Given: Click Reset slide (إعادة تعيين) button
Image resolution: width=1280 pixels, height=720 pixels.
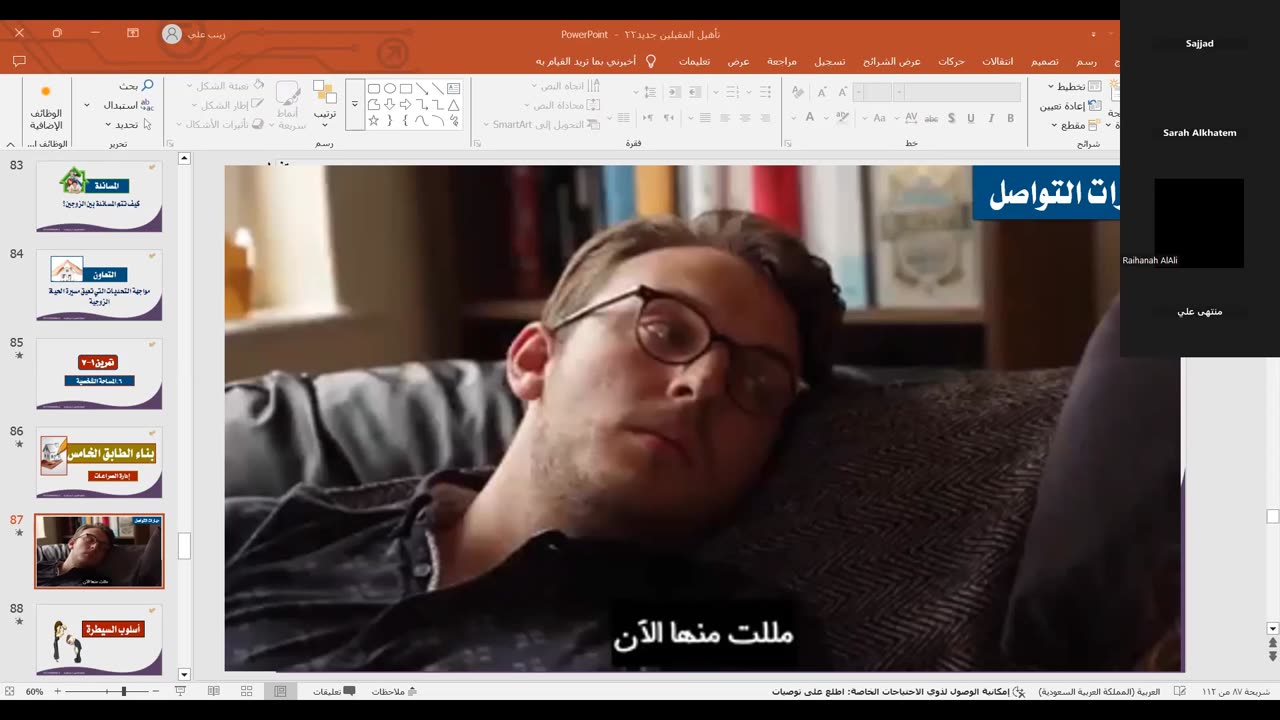Looking at the screenshot, I should point(1070,105).
